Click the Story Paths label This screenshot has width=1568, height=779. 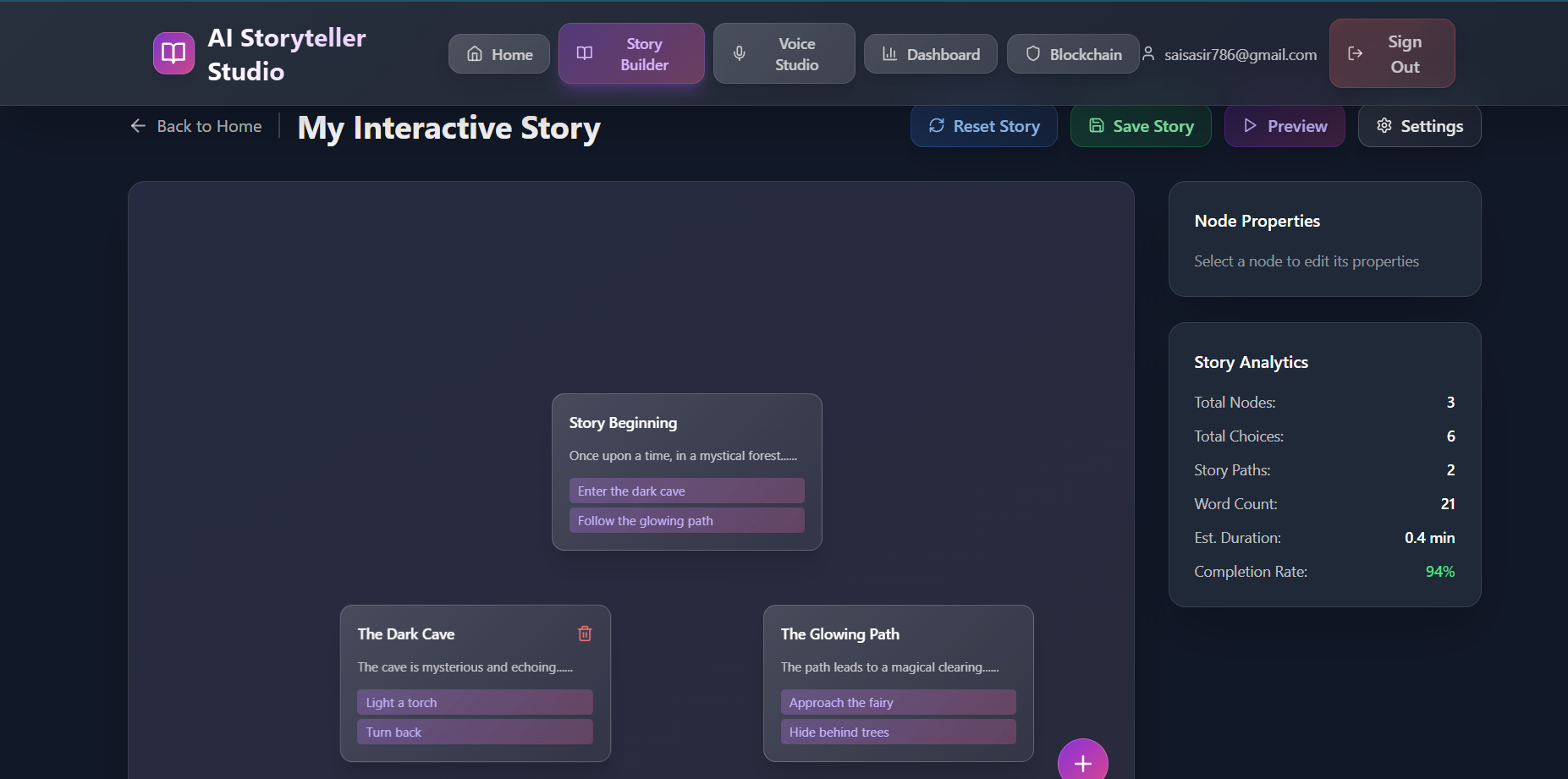(x=1232, y=470)
